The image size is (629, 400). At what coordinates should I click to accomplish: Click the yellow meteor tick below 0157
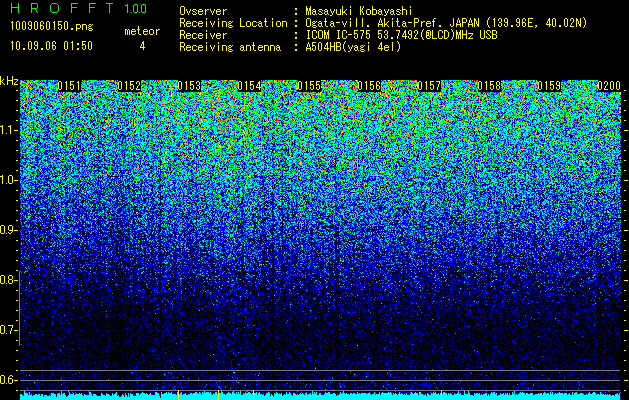coord(441,395)
